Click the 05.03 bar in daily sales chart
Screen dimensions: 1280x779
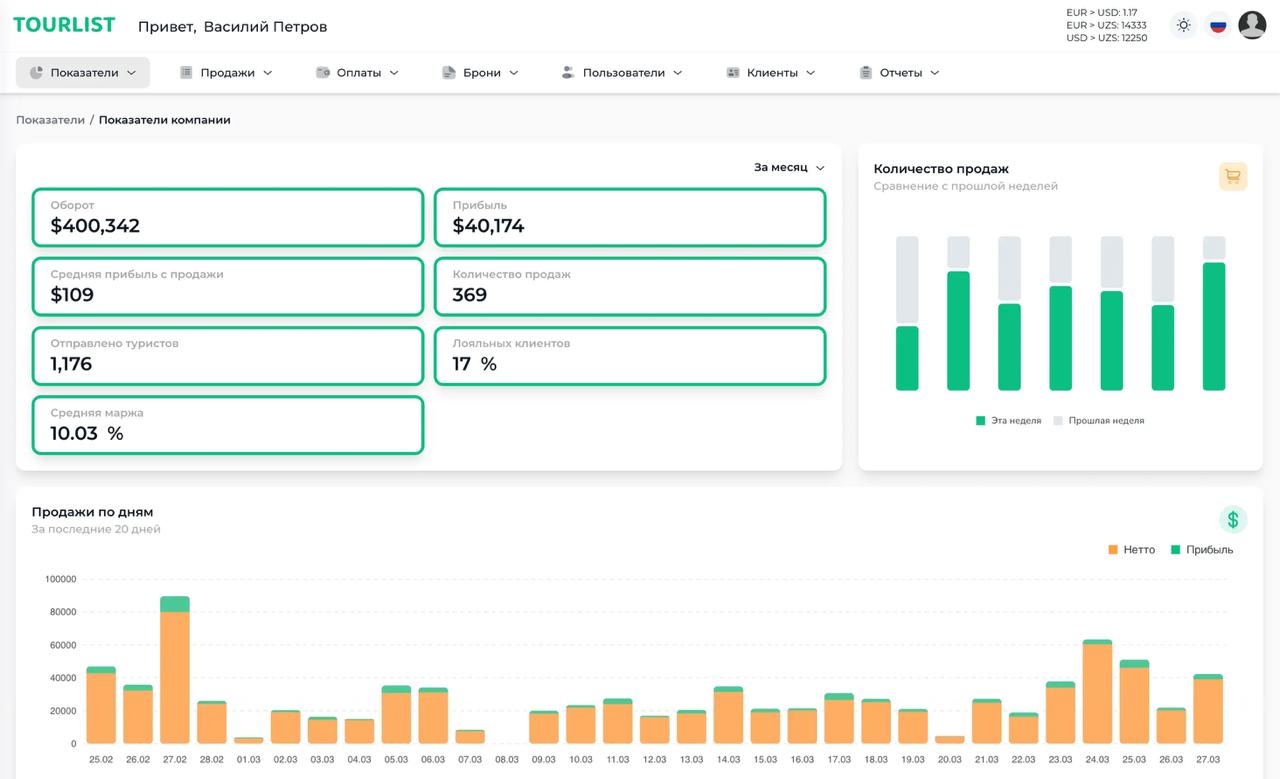click(x=396, y=715)
